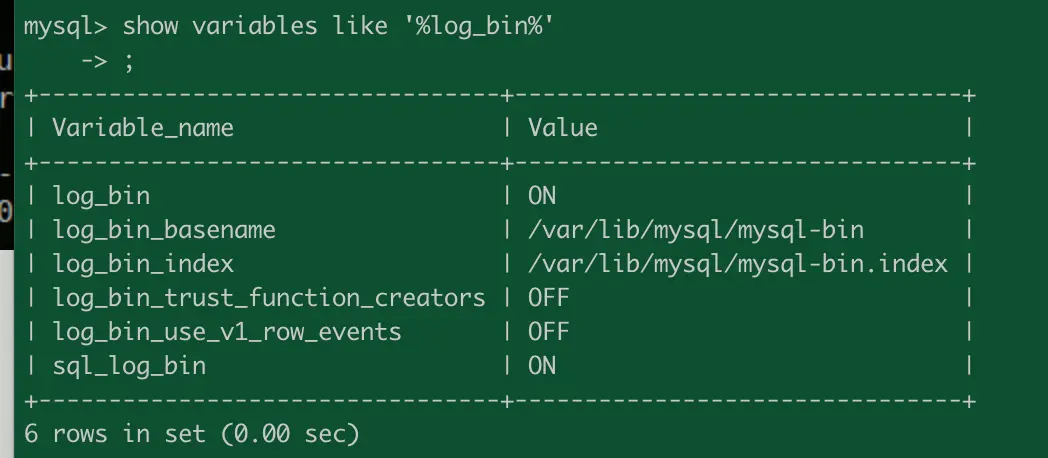Viewport: 1048px width, 458px height.
Task: Click the ON value for log_bin
Action: [542, 196]
